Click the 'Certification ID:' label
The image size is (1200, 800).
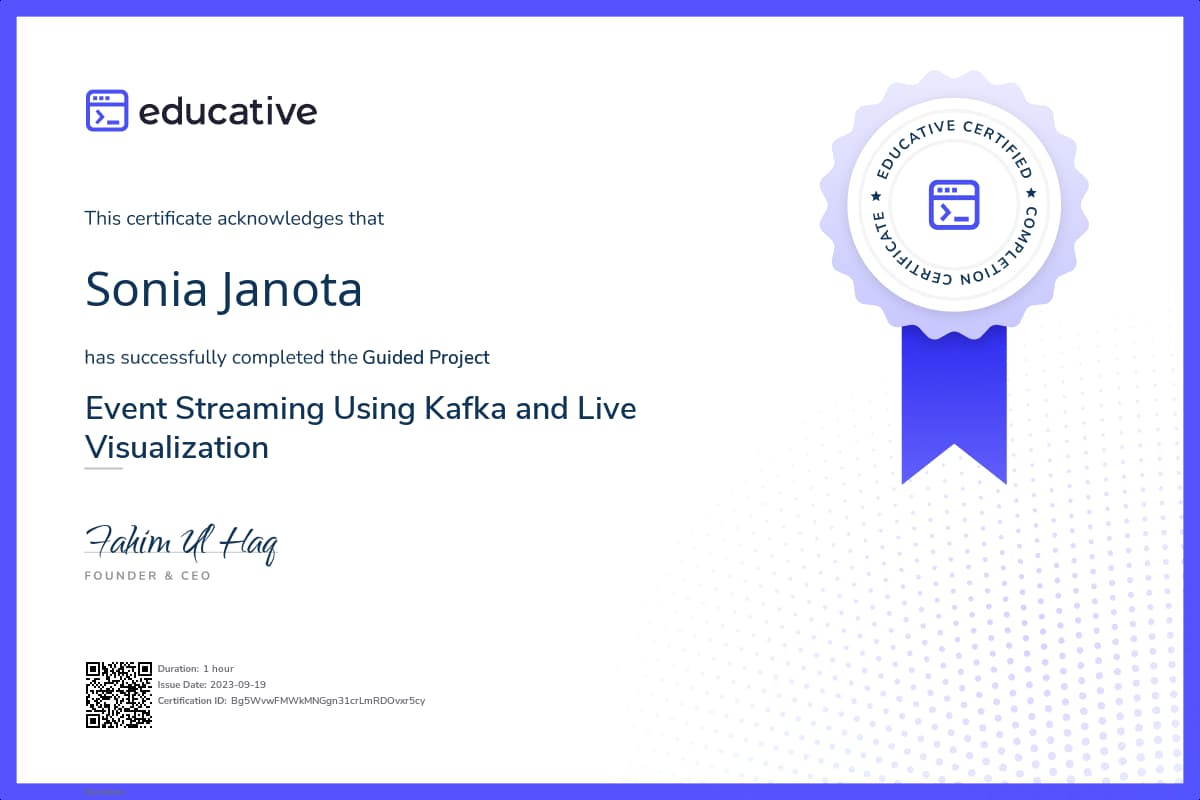point(192,700)
